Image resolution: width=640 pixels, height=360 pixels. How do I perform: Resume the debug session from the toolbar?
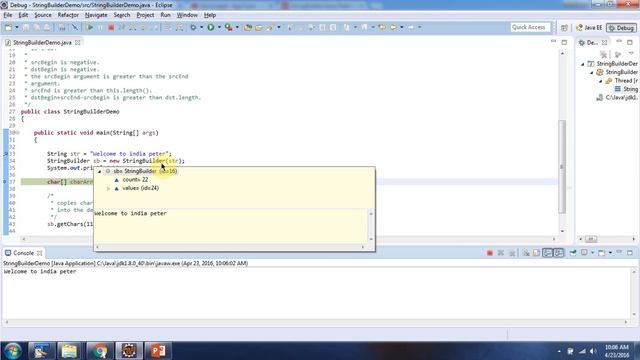[89, 27]
